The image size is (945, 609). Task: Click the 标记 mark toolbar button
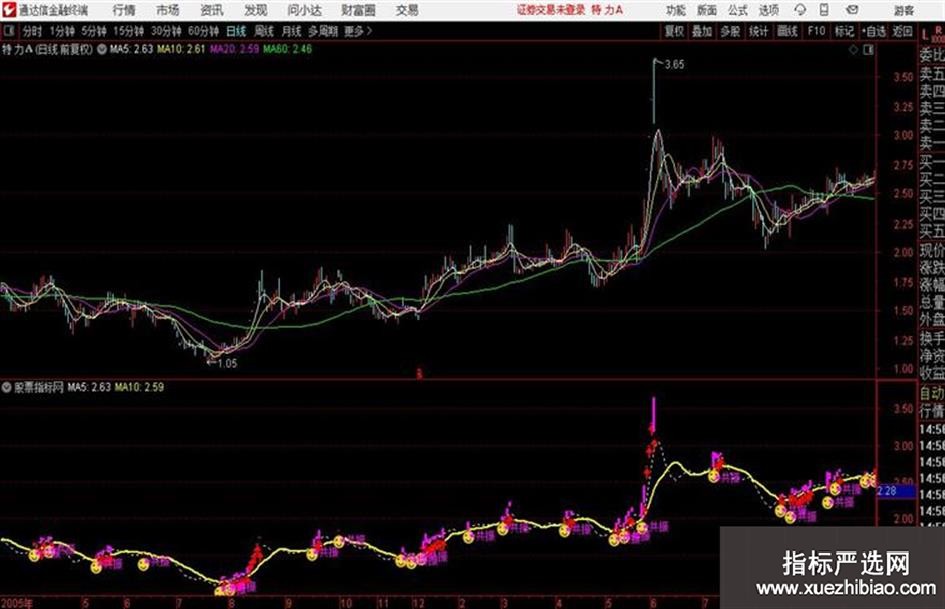(x=844, y=31)
